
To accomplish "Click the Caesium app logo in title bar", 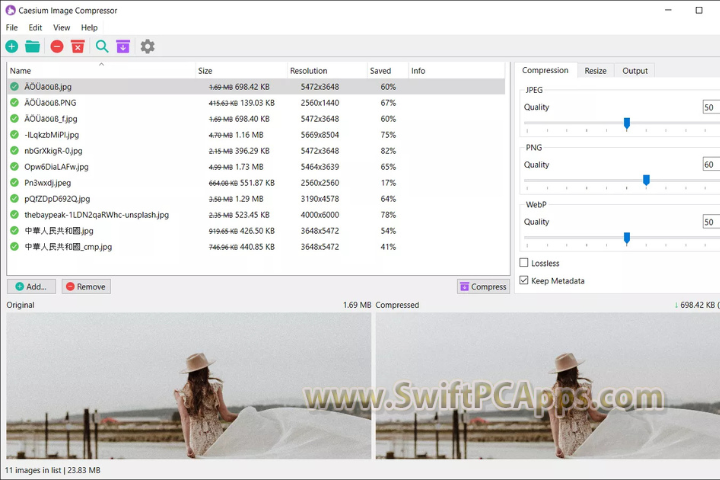I will [x=10, y=10].
